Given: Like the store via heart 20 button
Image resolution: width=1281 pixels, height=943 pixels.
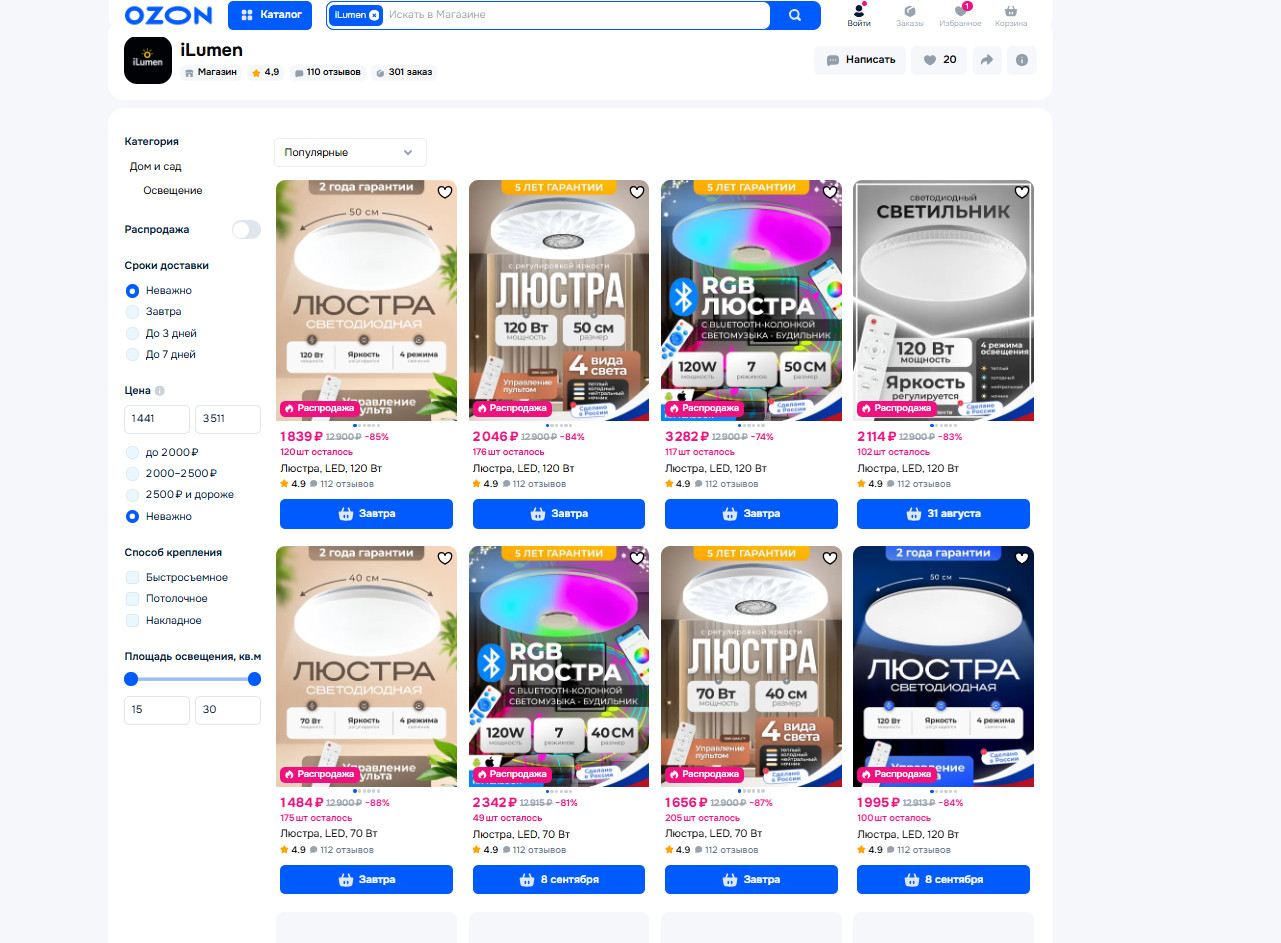Looking at the screenshot, I should click(x=939, y=60).
